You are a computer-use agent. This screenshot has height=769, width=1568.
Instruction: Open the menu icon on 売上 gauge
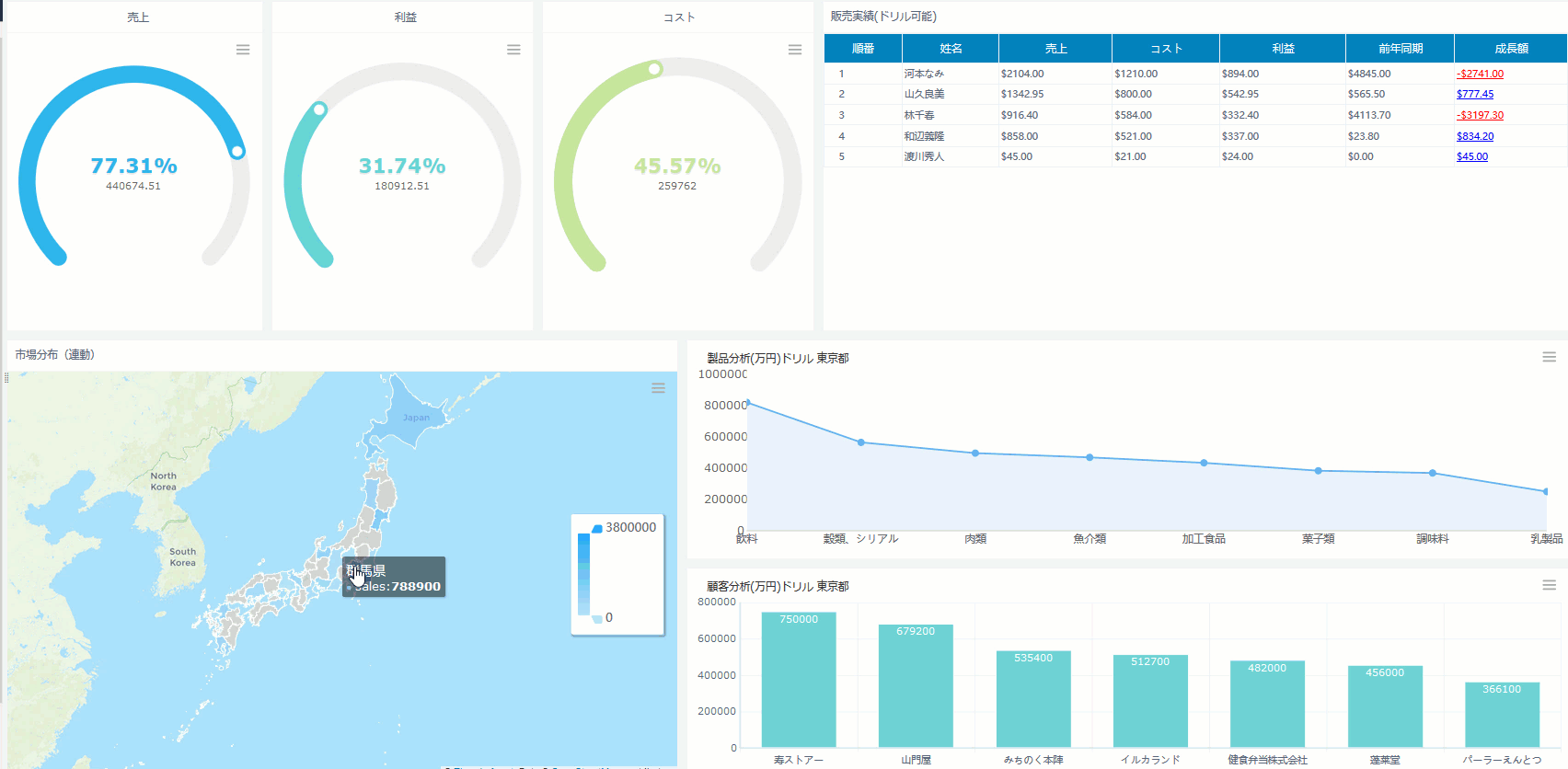pos(243,50)
